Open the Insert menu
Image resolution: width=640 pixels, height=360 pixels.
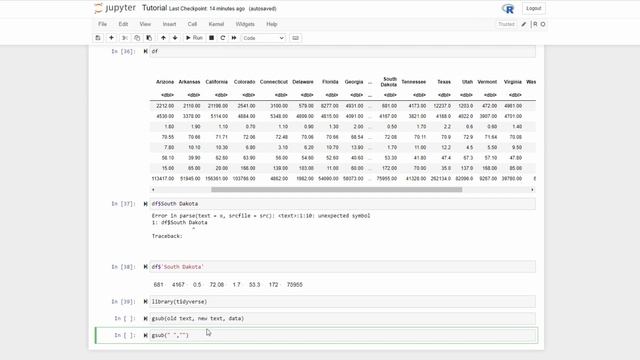(169, 24)
